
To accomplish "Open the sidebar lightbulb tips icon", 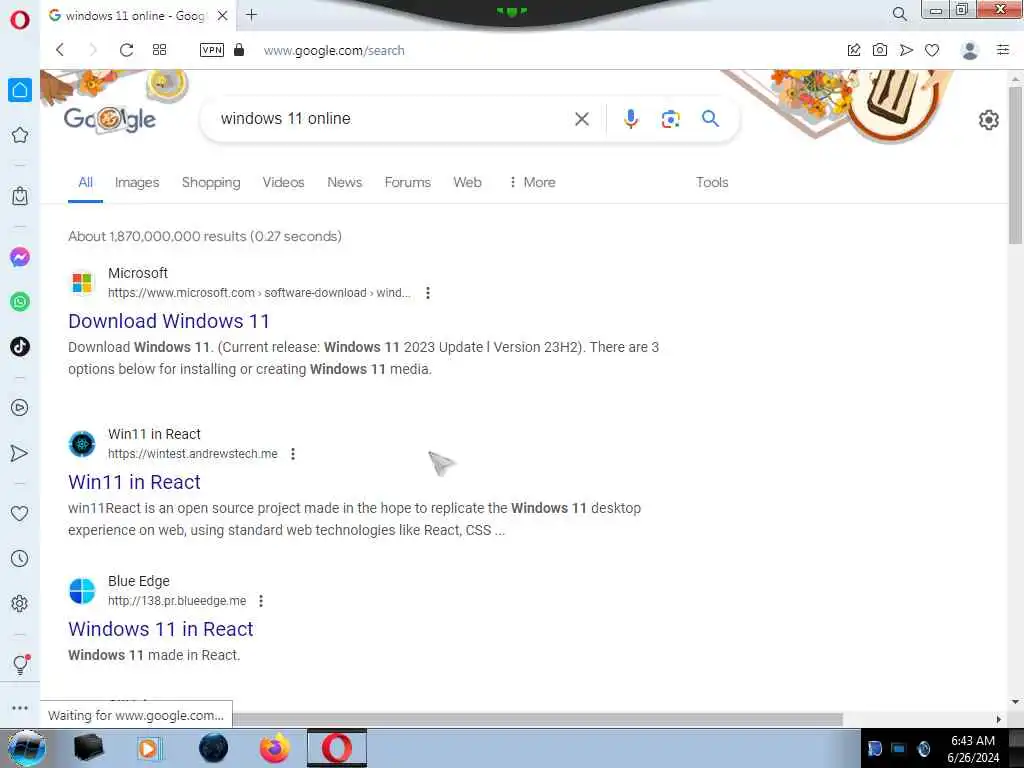I will coord(20,665).
